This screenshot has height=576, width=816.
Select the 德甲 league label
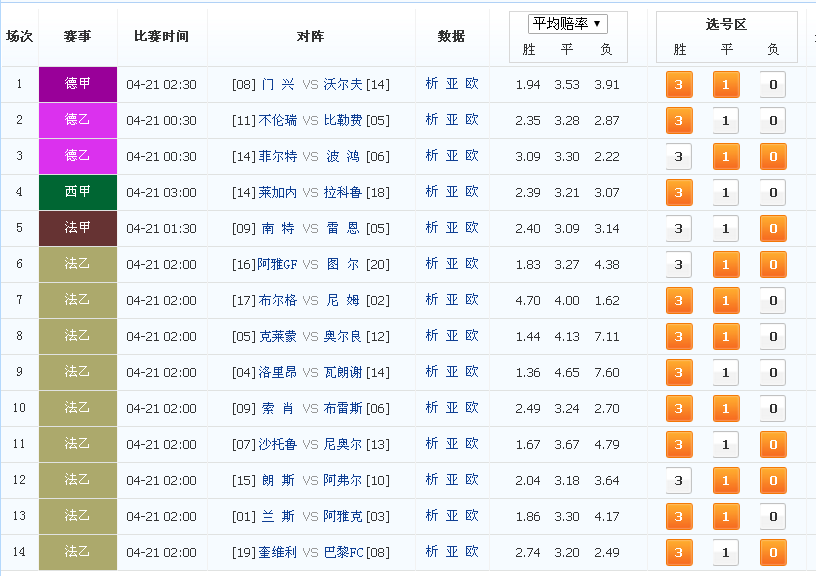78,84
